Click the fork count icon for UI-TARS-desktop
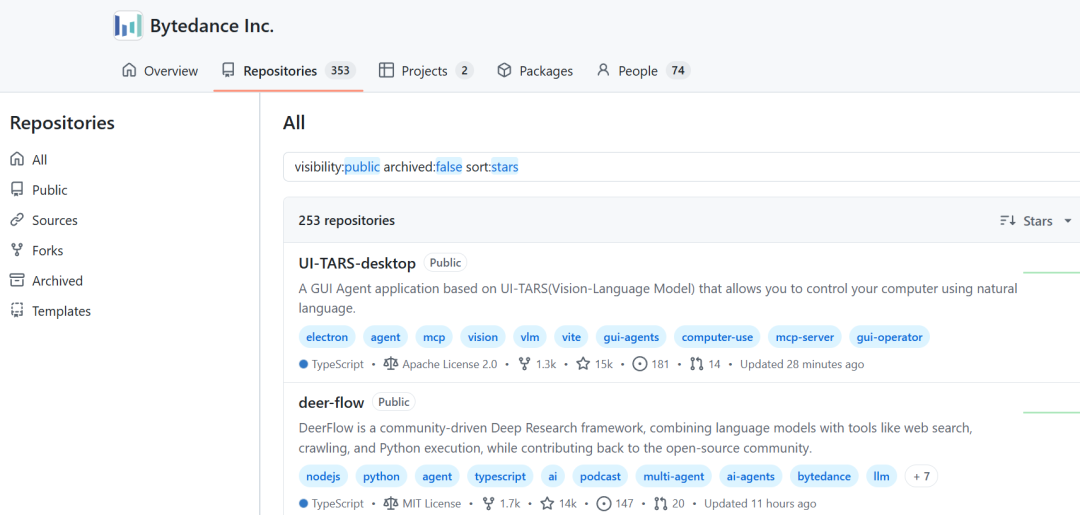Viewport: 1080px width, 515px height. point(524,365)
